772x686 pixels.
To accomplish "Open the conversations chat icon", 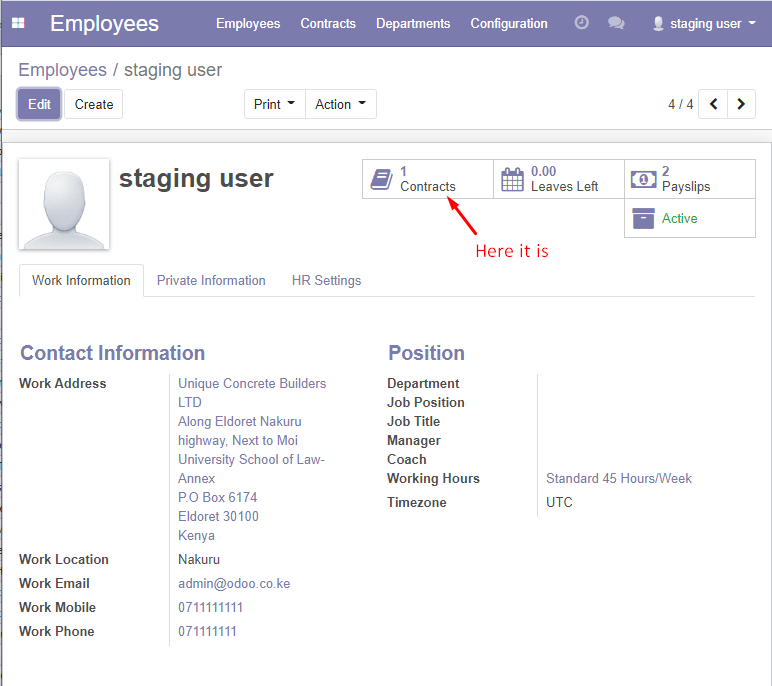I will (616, 23).
